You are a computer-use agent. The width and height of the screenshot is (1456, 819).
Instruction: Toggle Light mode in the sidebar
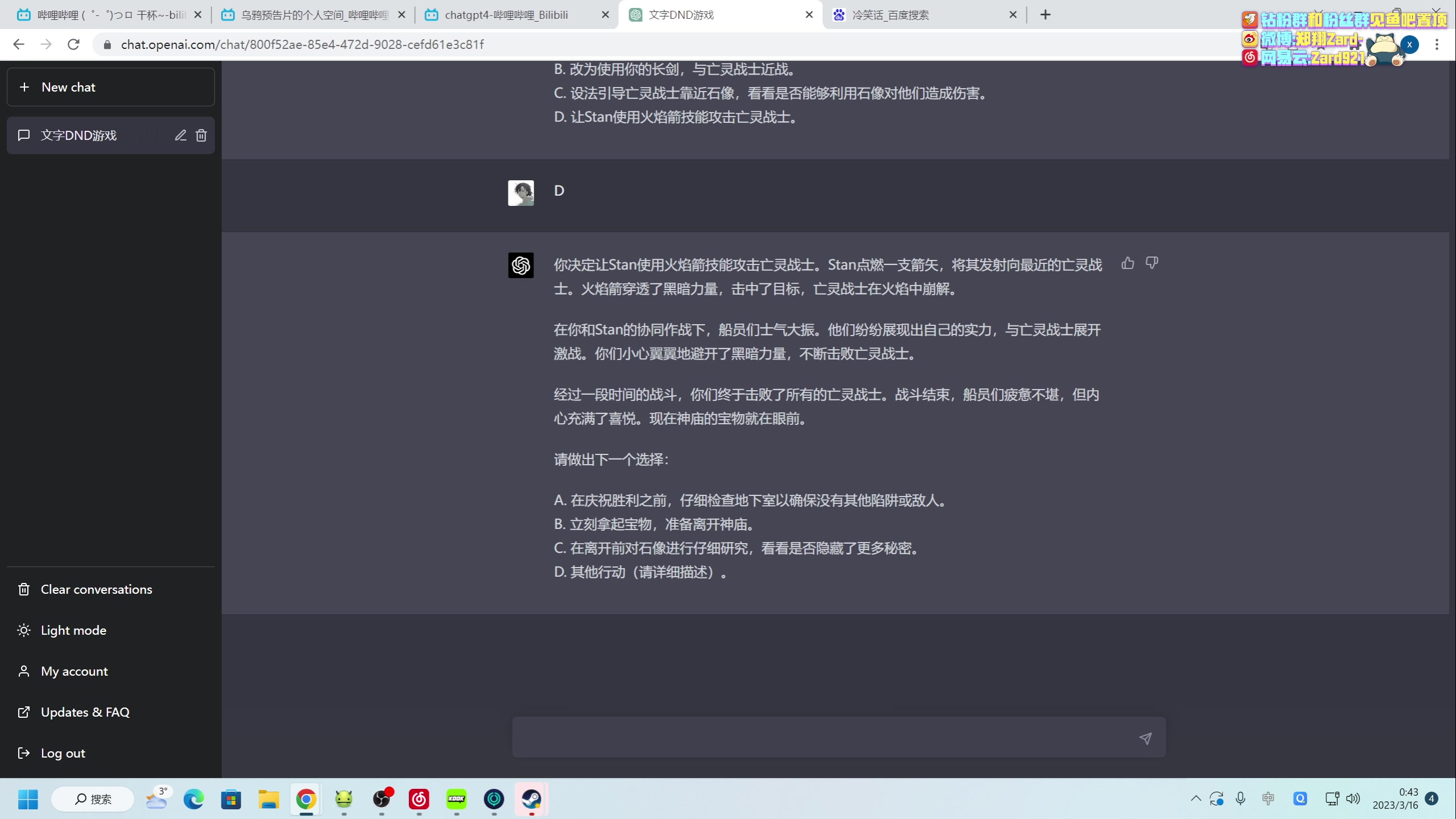[x=73, y=630]
